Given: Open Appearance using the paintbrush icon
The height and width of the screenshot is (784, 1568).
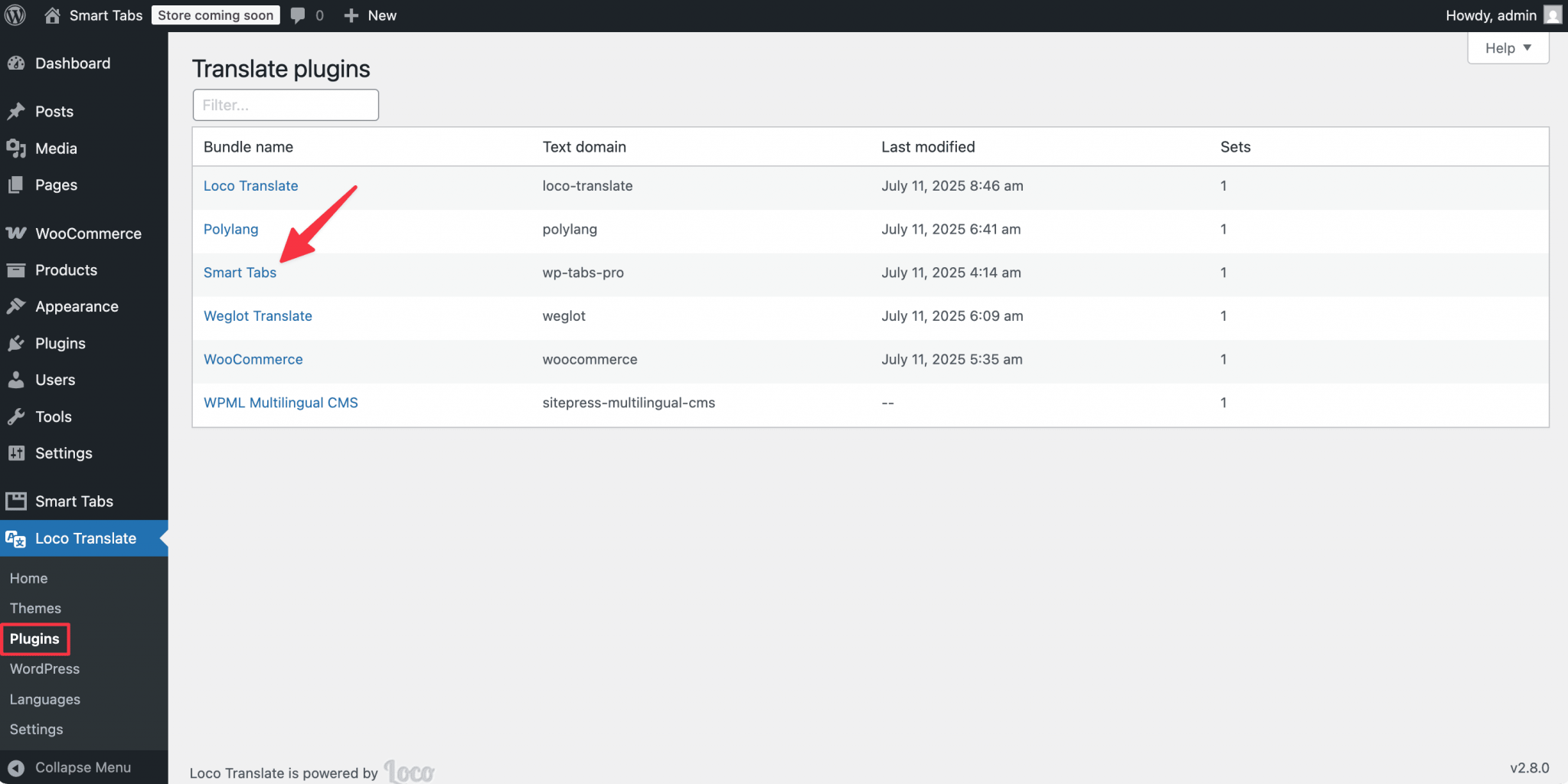Looking at the screenshot, I should pos(17,306).
